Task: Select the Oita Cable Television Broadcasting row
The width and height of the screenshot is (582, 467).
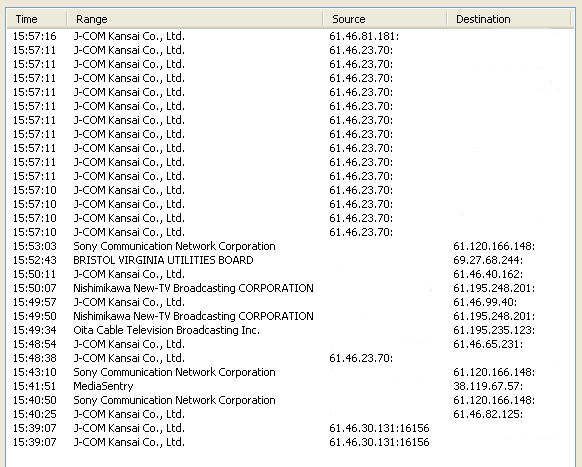Action: (291, 330)
